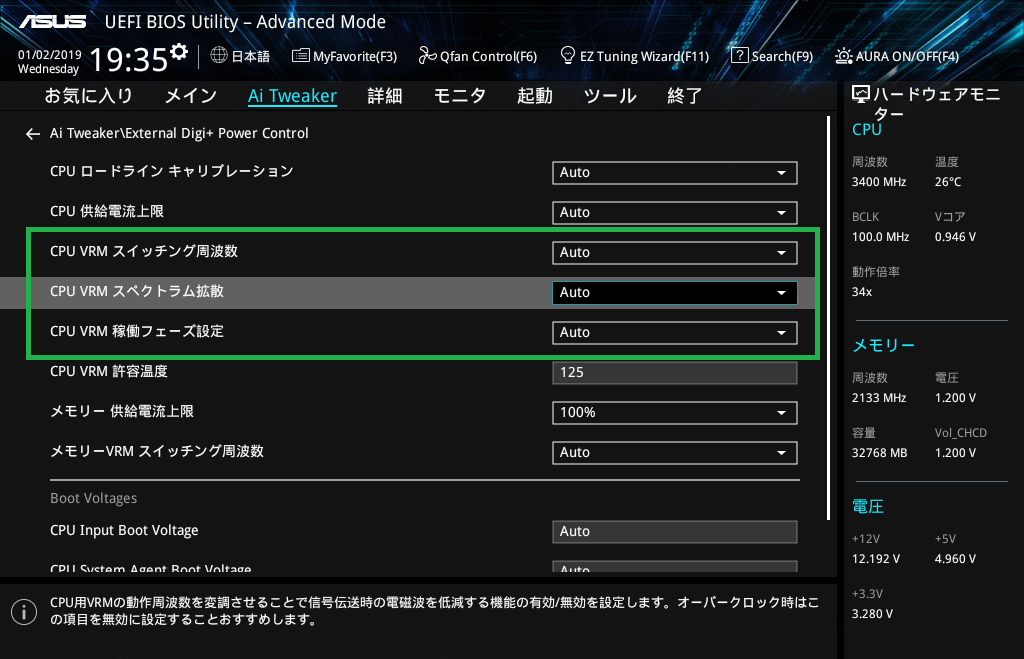
Task: Open Qfan Control(F6)
Action: [x=477, y=56]
